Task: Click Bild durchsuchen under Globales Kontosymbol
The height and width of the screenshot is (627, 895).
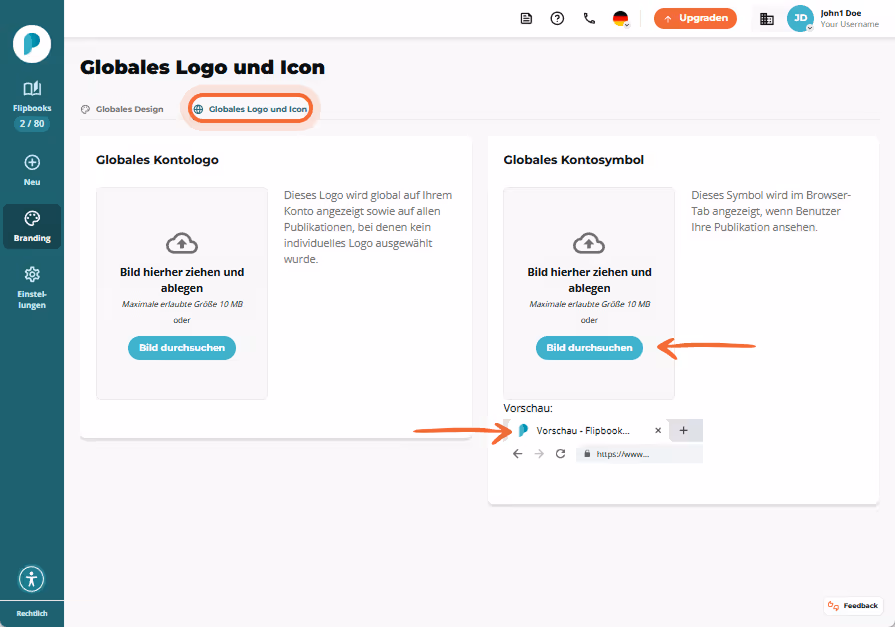Action: [x=589, y=348]
